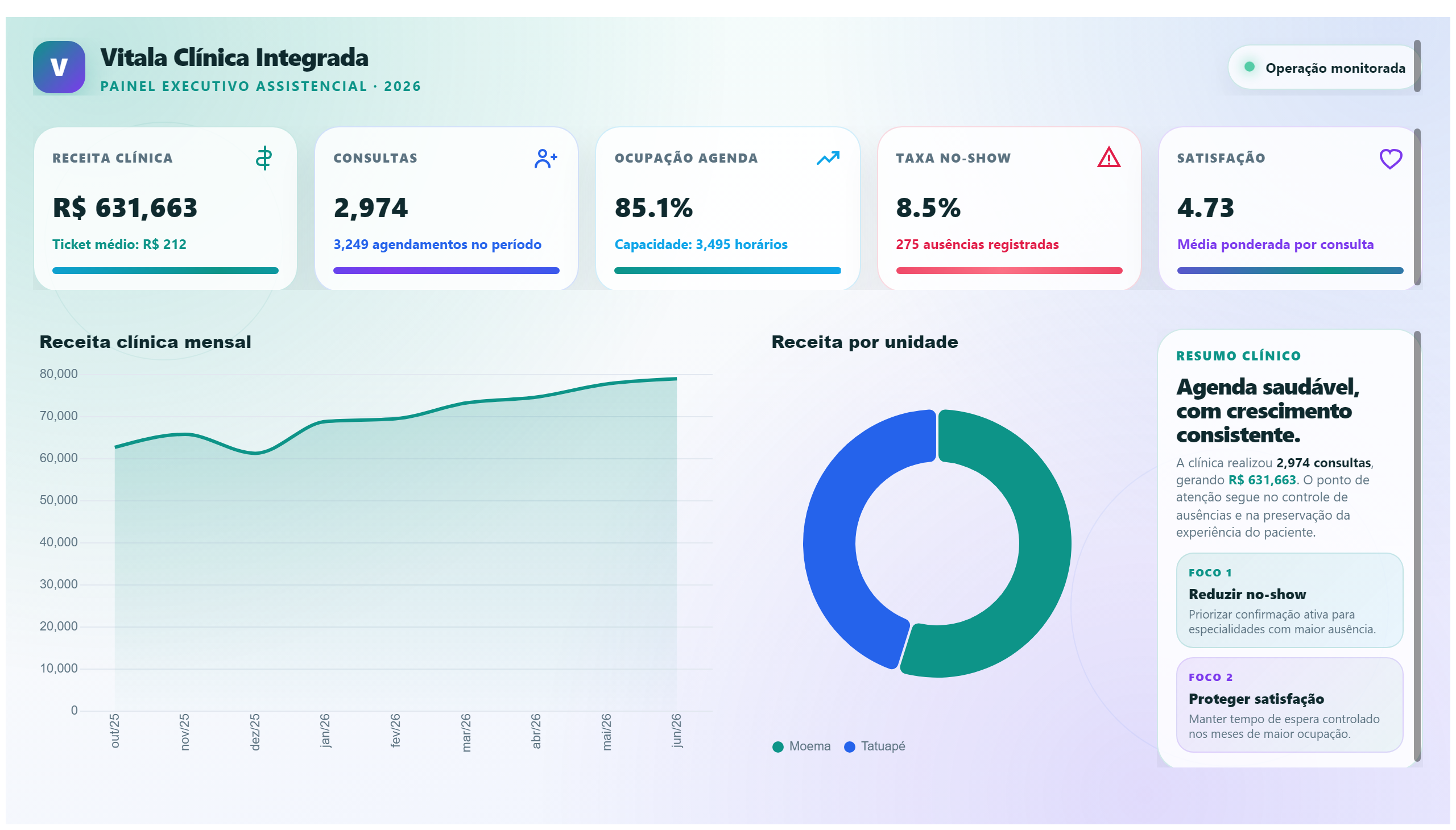
Task: Click the heart icon in Satisfação card
Action: click(1390, 159)
